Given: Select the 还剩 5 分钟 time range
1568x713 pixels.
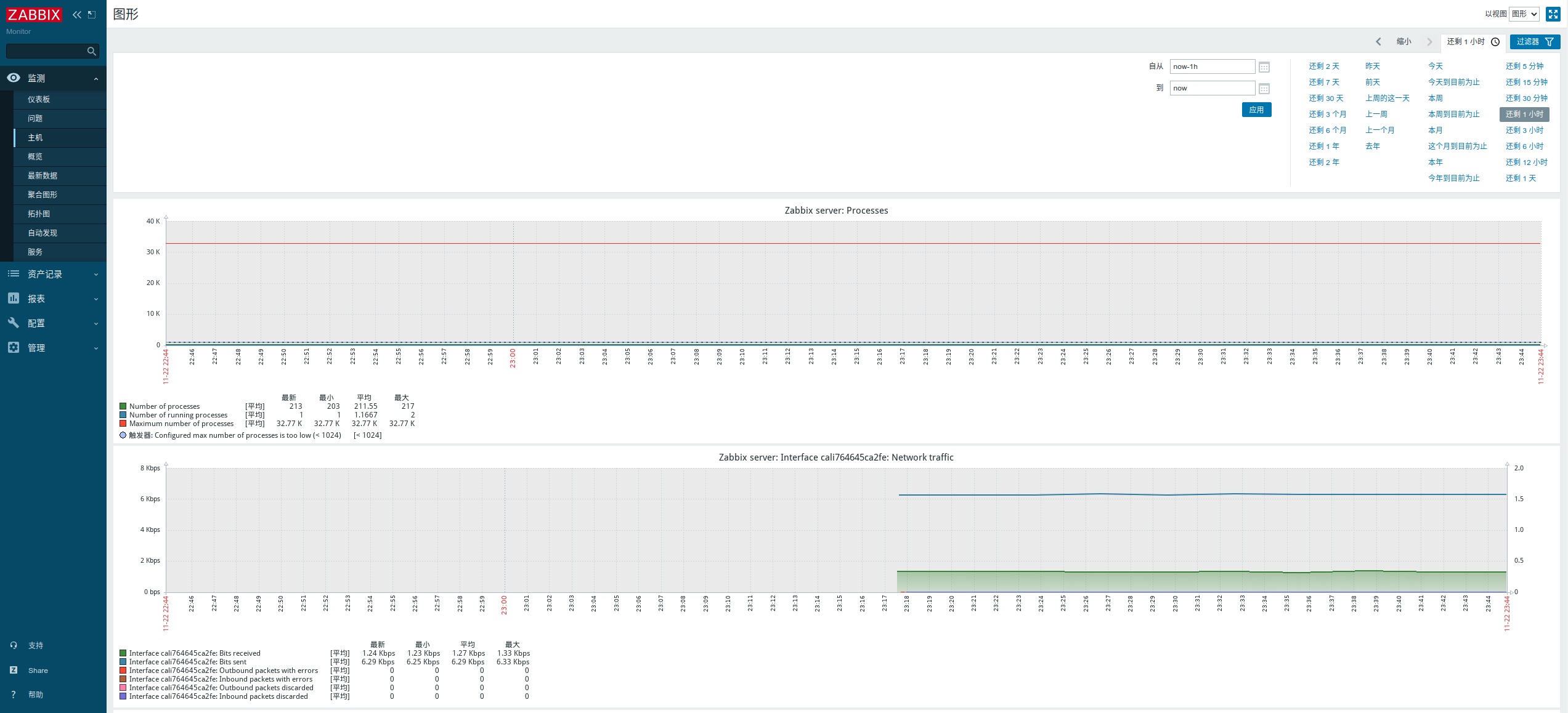Looking at the screenshot, I should 1525,66.
